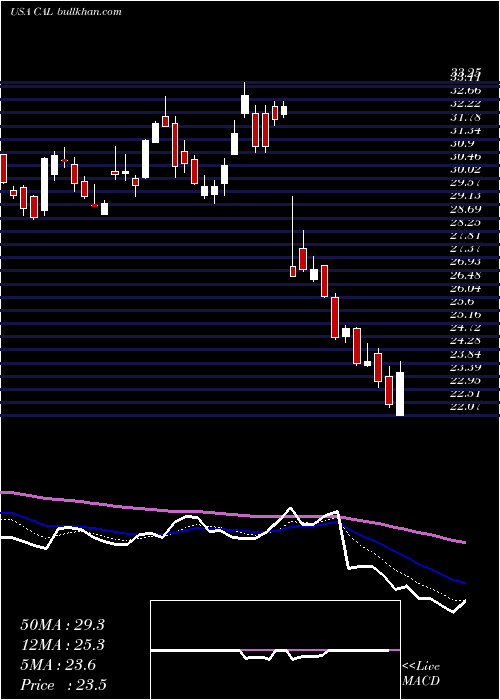Click the 25.6 price axis label

[462, 301]
